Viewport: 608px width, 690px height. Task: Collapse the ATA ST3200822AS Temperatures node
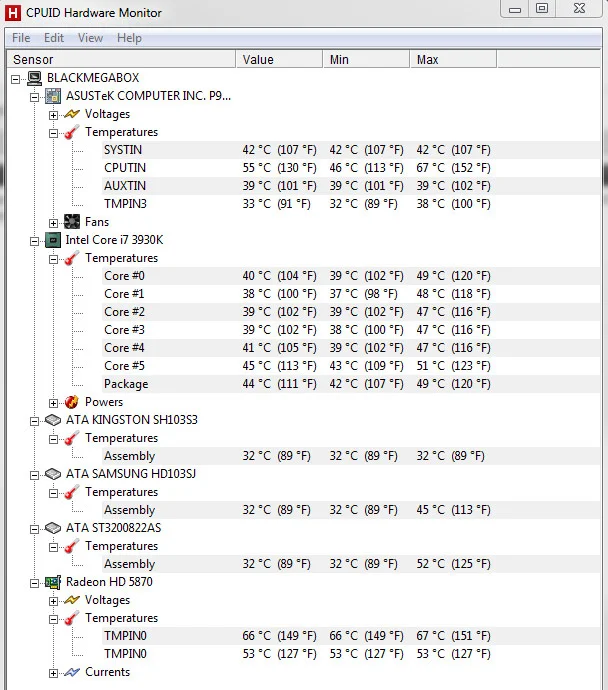tap(54, 546)
